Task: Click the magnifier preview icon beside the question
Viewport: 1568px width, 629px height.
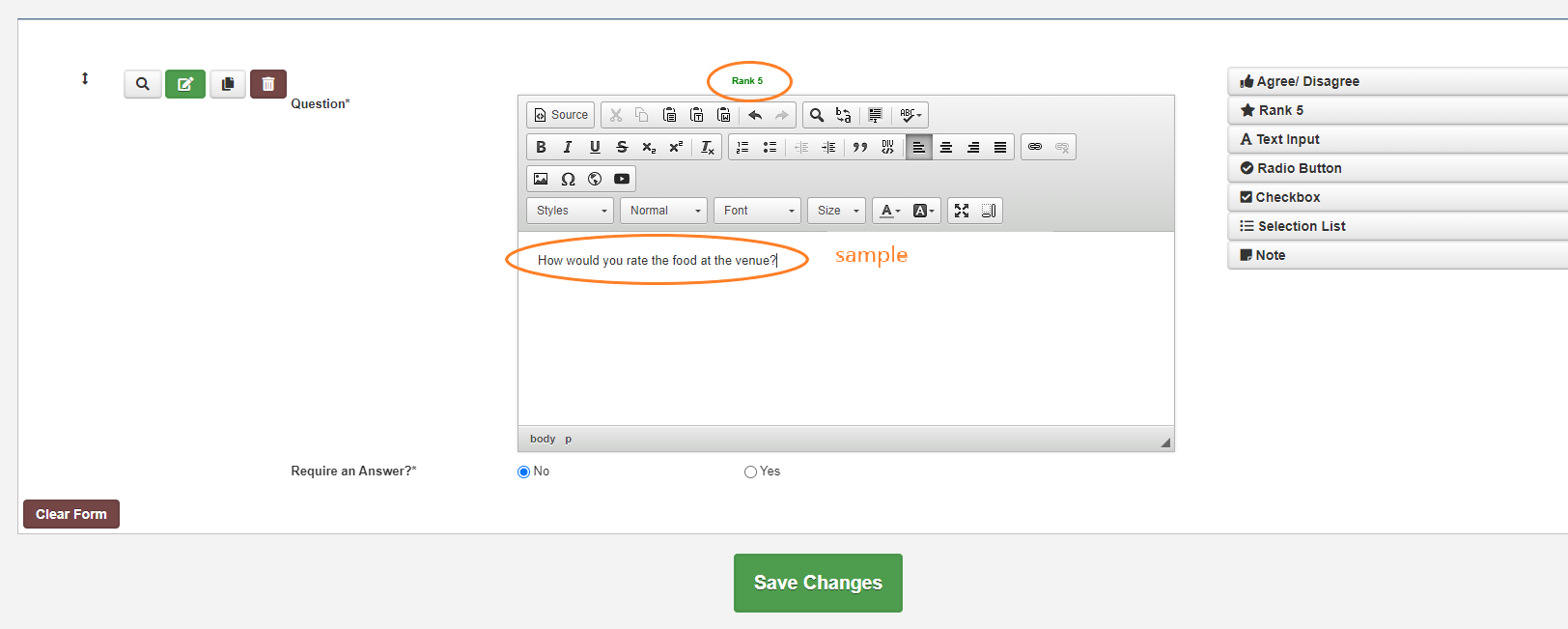Action: coord(143,84)
